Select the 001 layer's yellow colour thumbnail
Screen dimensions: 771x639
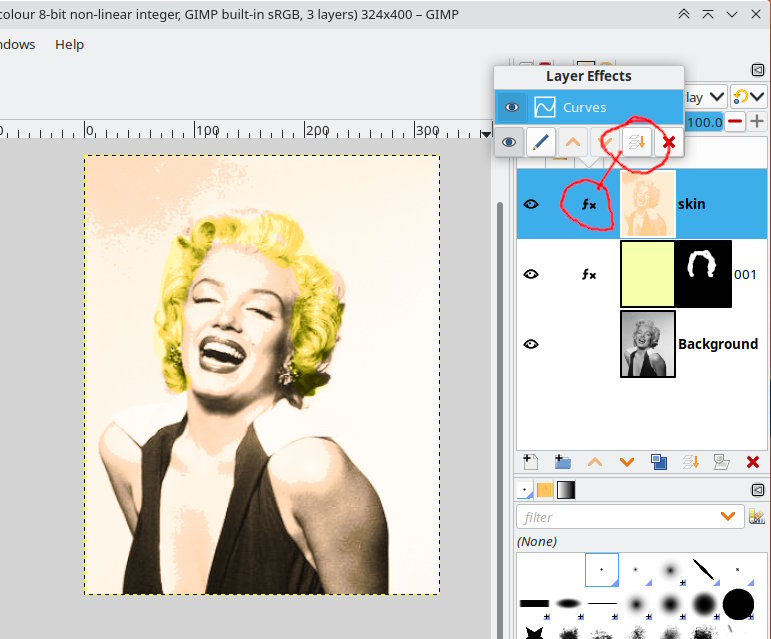(648, 274)
